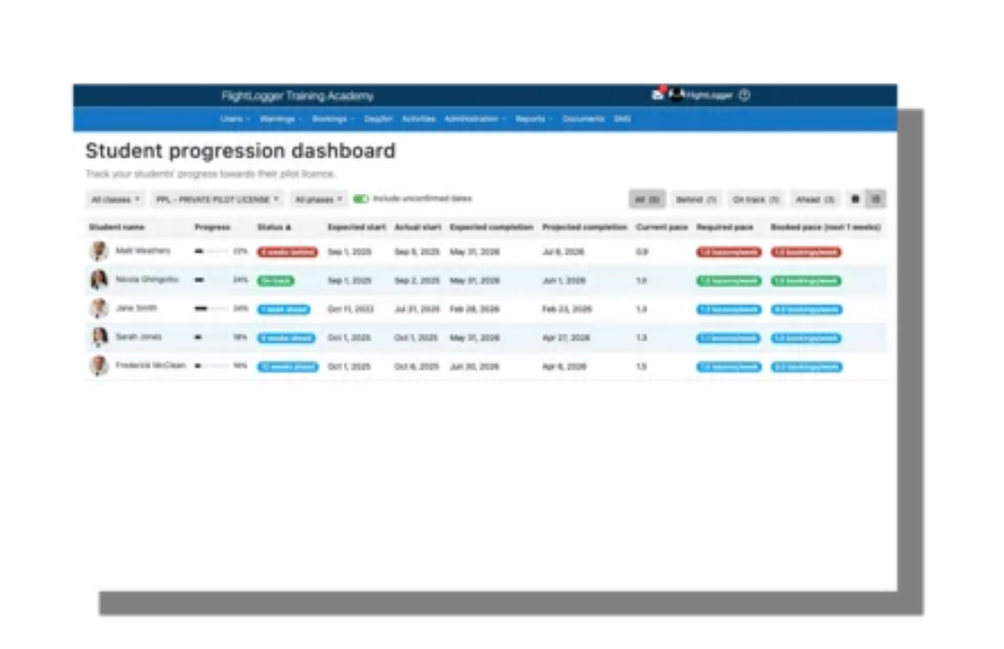Sort by the Projected completion column header

click(x=584, y=227)
